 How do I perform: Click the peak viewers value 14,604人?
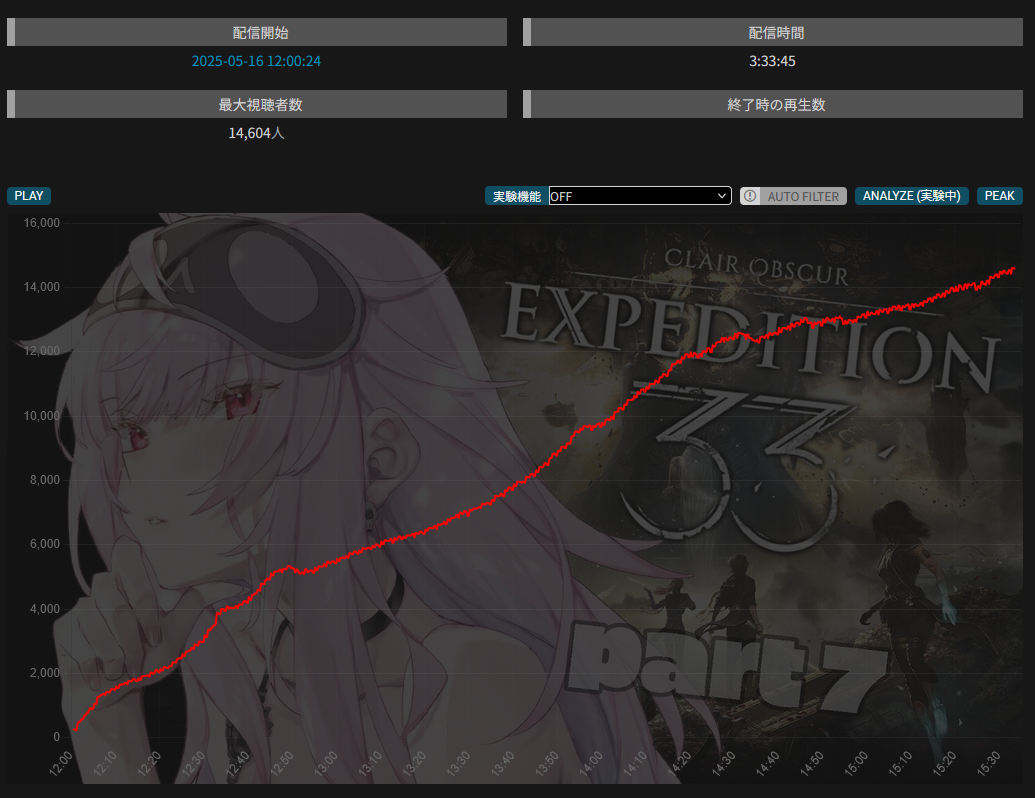click(x=256, y=133)
